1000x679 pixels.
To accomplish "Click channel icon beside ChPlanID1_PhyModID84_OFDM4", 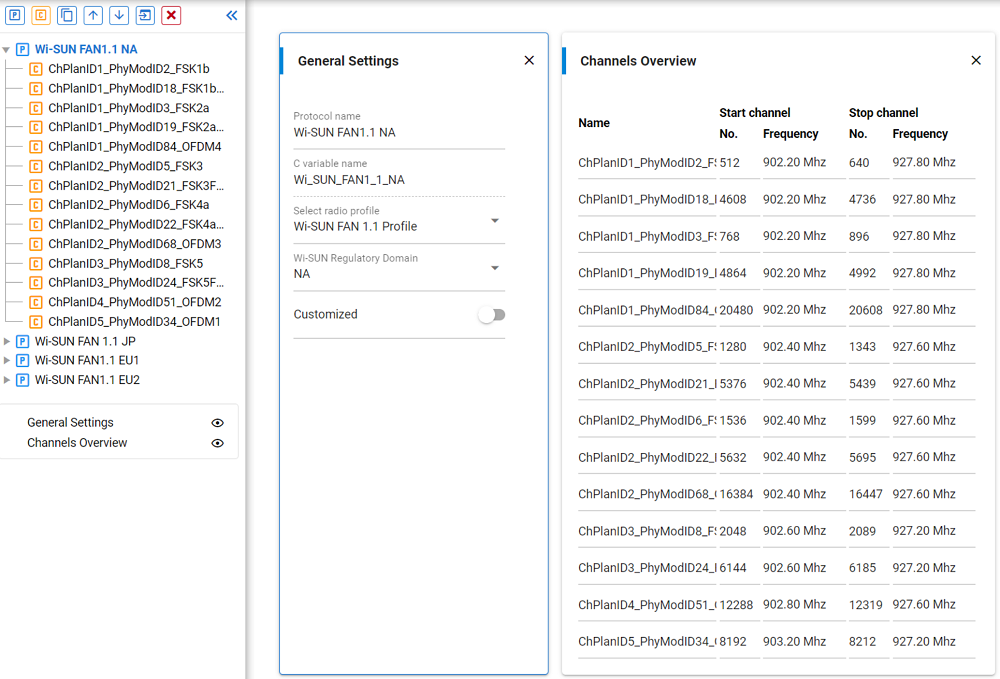I will point(36,147).
